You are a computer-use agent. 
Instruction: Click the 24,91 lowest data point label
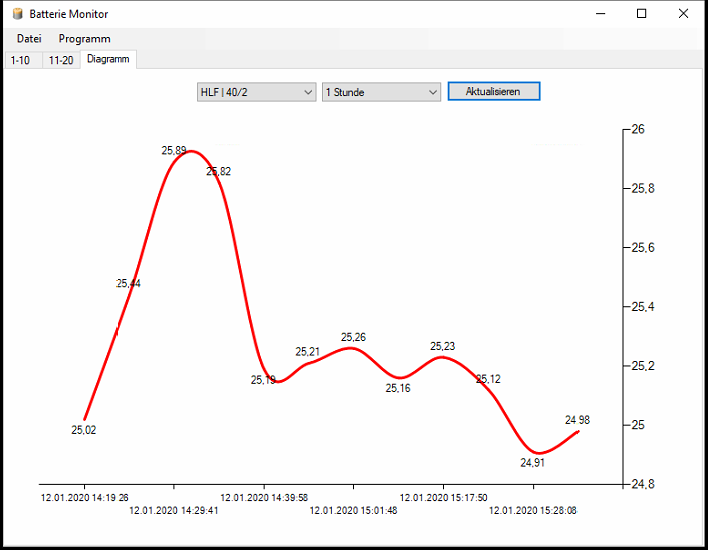point(532,463)
